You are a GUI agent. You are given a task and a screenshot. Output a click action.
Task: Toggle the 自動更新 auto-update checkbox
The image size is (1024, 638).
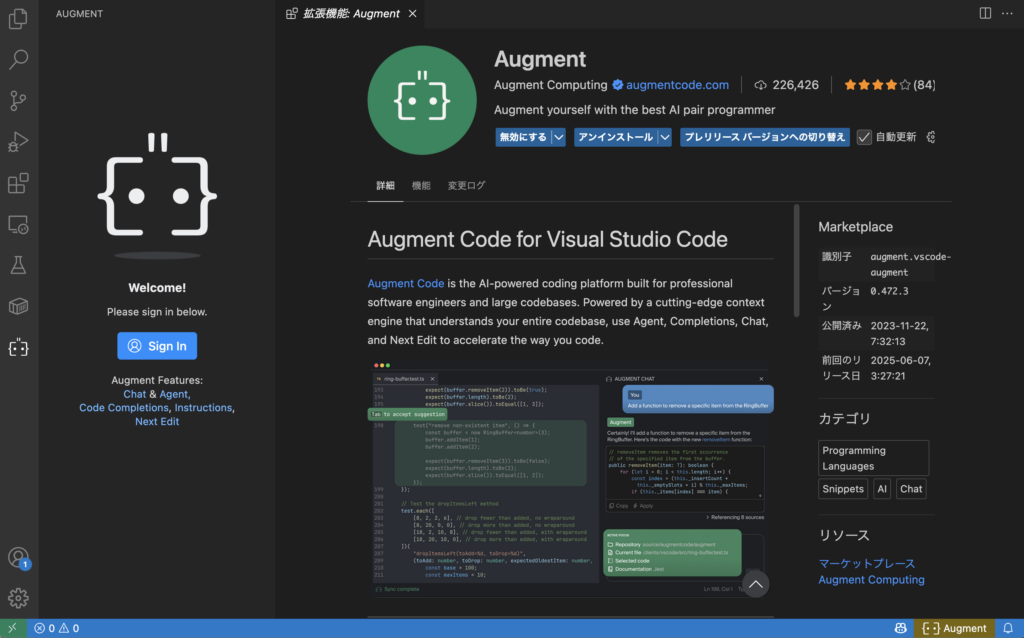click(864, 137)
